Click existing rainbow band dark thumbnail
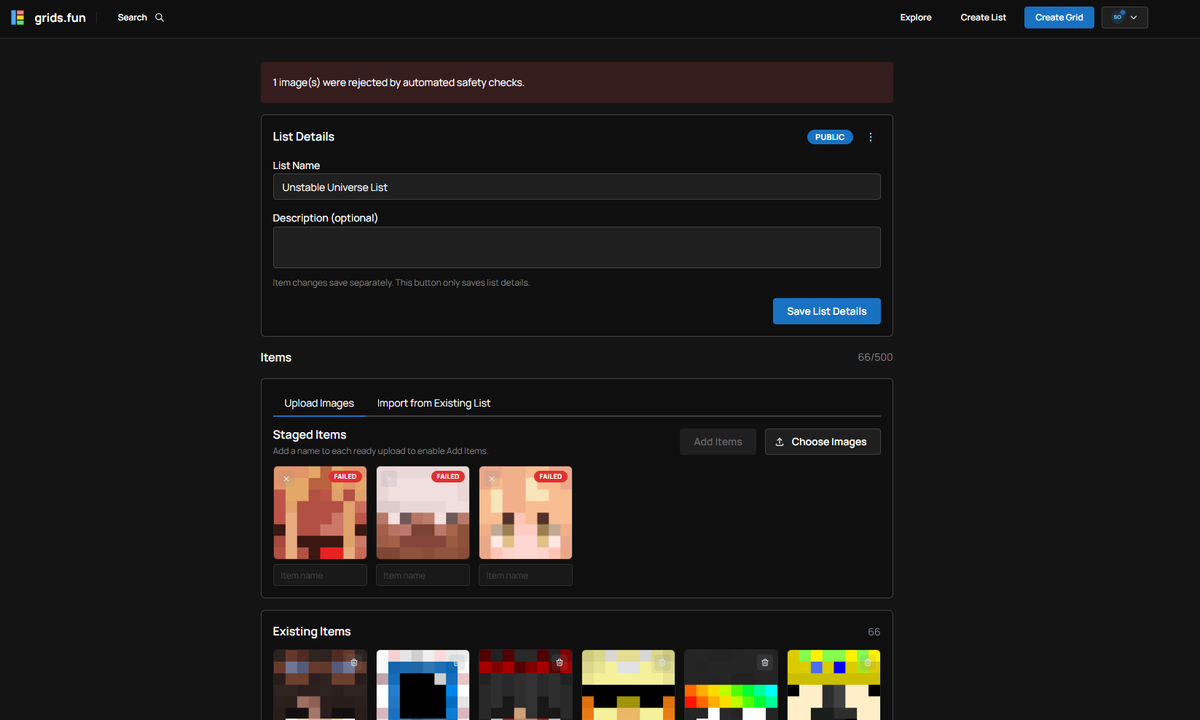The image size is (1200, 720). pyautogui.click(x=731, y=685)
